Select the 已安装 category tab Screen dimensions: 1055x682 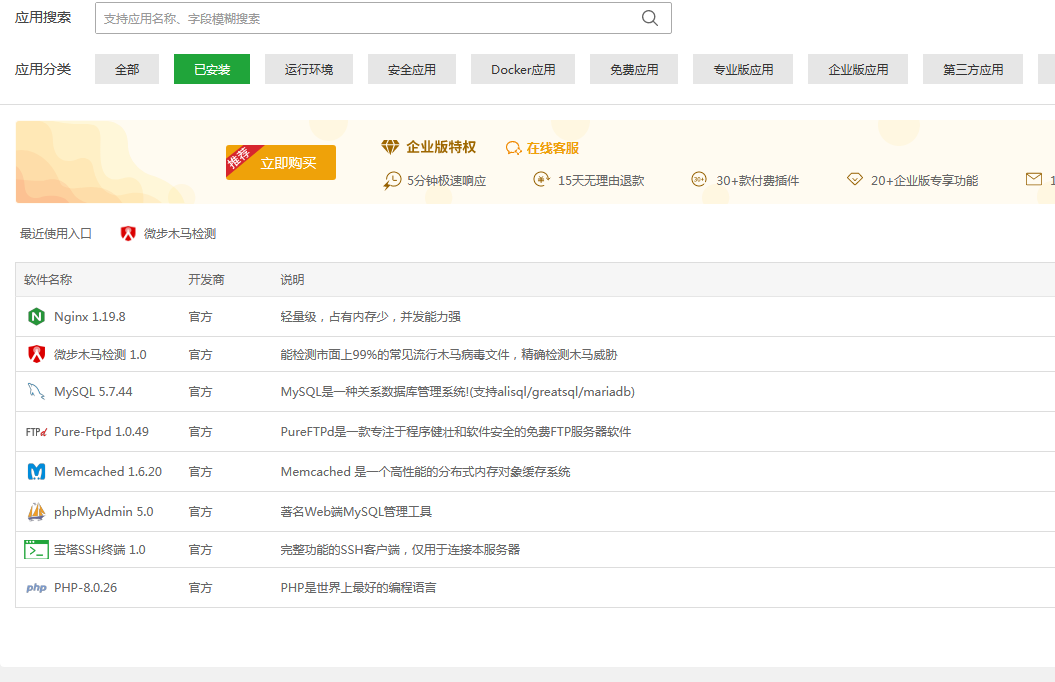coord(212,69)
